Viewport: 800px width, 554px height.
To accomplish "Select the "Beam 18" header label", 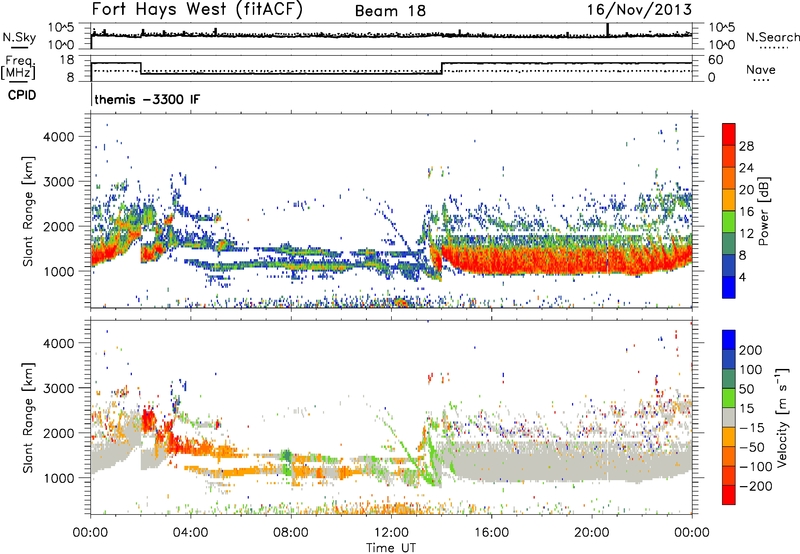I will (x=390, y=11).
